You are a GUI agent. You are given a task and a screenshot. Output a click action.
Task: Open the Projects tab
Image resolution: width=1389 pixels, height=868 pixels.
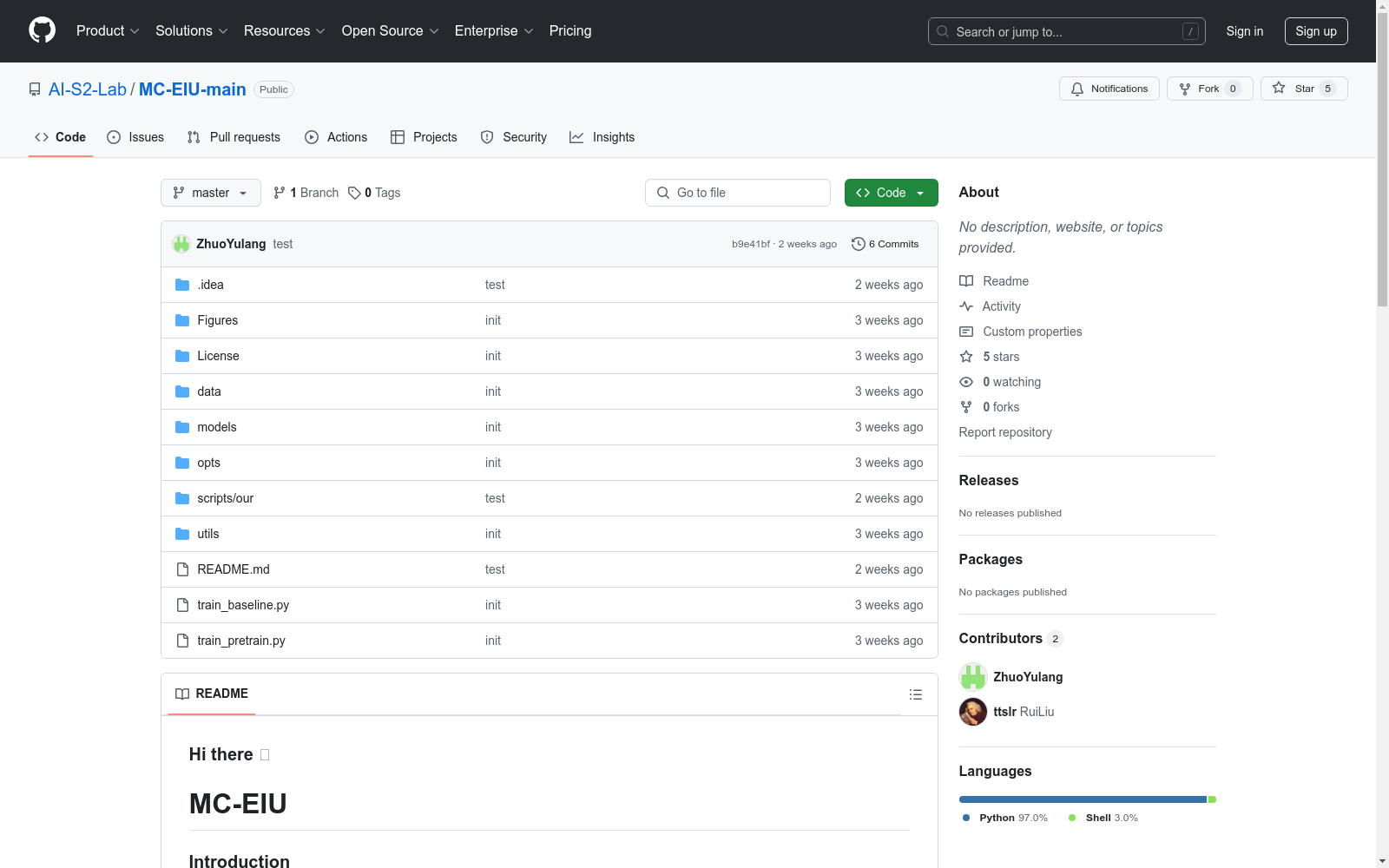click(x=424, y=137)
